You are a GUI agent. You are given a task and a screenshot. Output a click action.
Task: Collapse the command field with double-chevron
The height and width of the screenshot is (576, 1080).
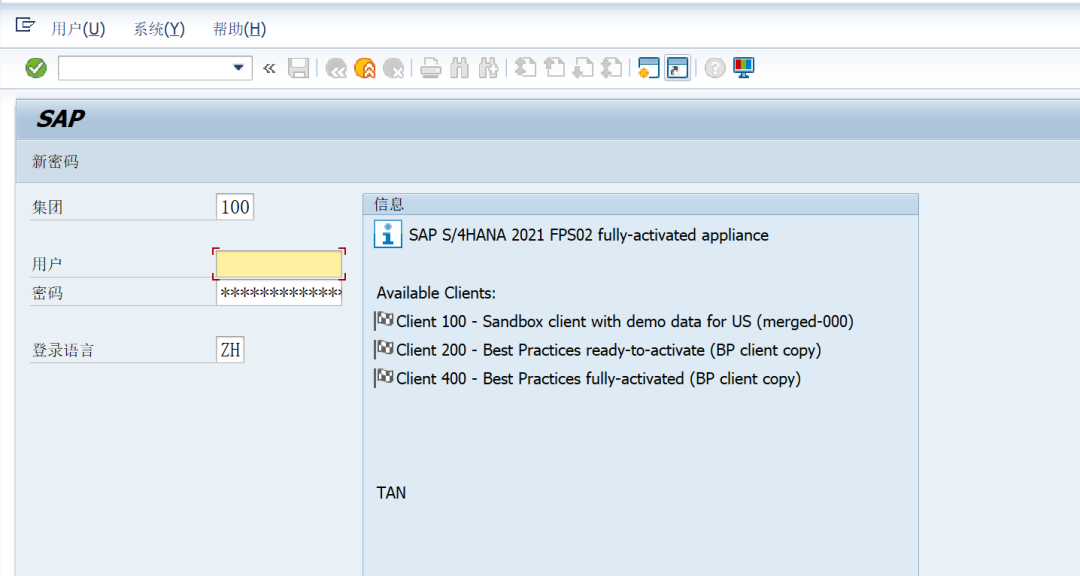(x=268, y=68)
